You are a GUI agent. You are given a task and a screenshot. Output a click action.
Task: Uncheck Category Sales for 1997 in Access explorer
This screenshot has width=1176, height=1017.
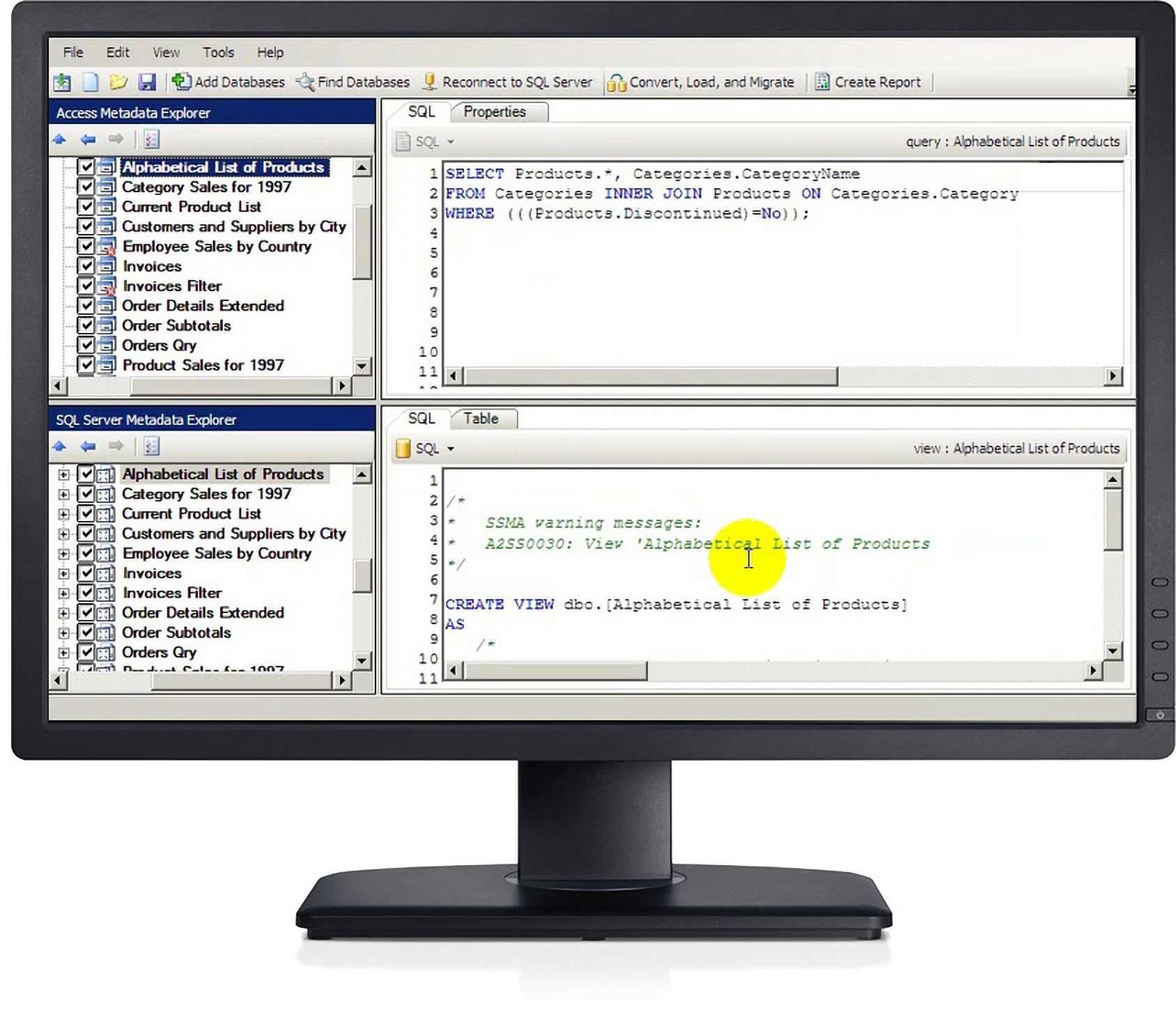coord(86,187)
